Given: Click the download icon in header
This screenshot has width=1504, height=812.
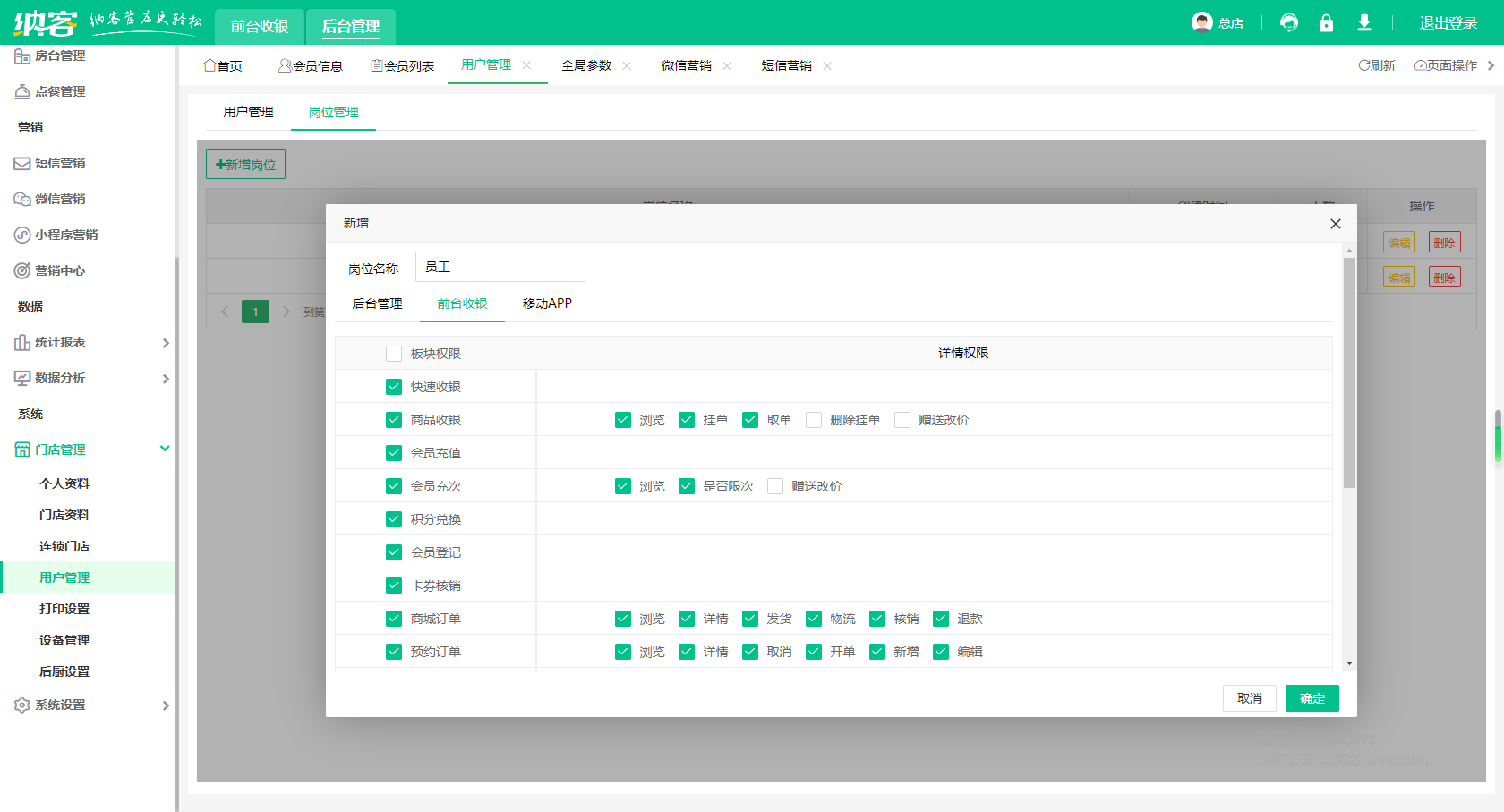Looking at the screenshot, I should tap(1363, 22).
